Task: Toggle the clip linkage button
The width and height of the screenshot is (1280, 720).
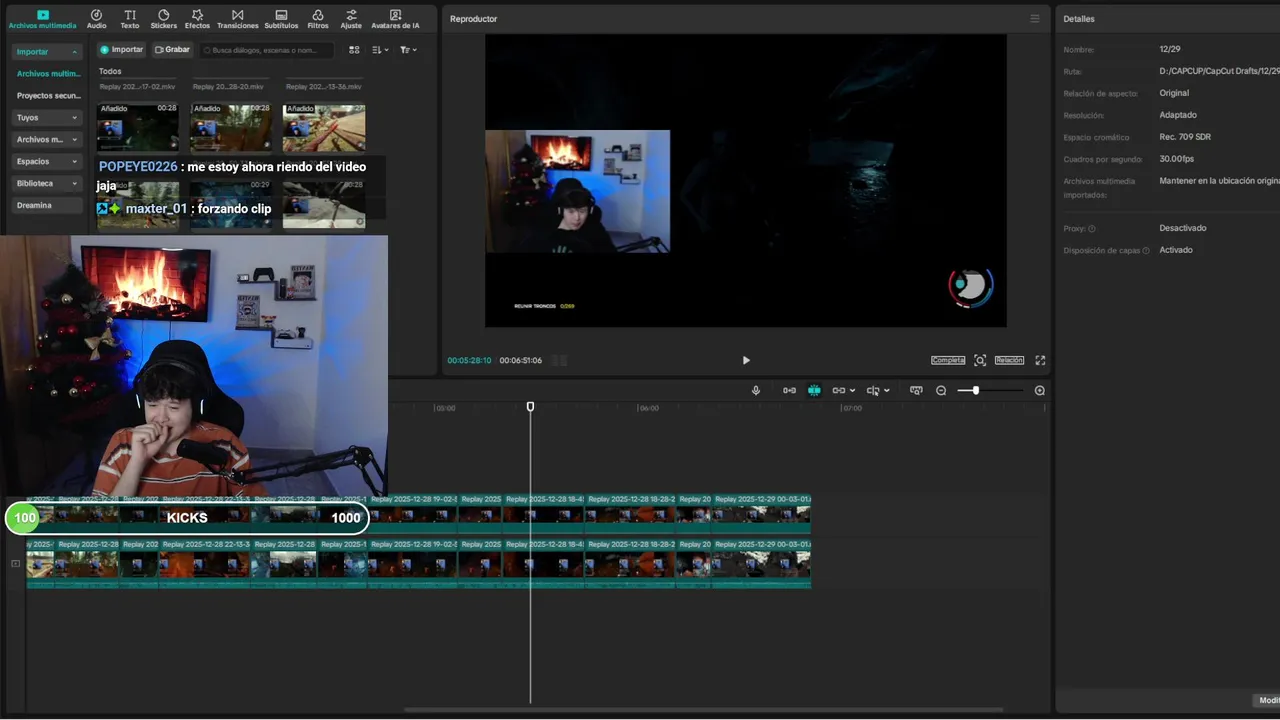Action: 838,390
